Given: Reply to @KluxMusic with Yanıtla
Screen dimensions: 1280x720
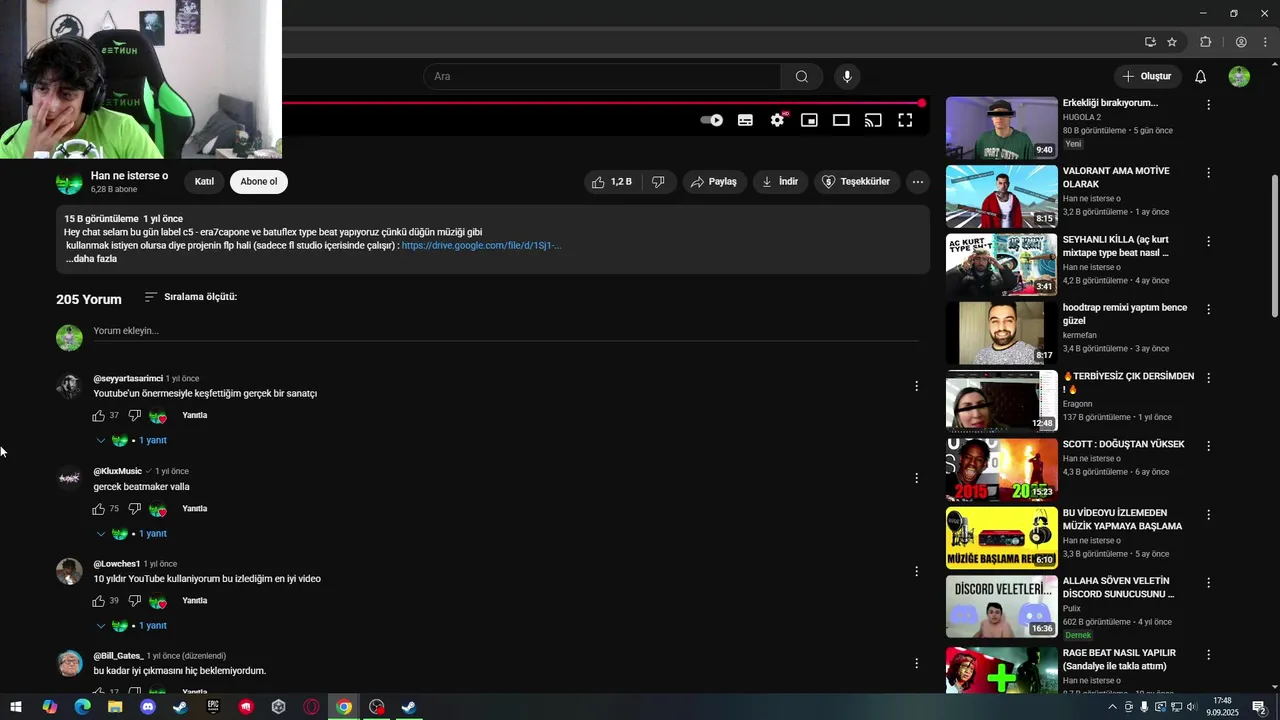Looking at the screenshot, I should point(195,509).
